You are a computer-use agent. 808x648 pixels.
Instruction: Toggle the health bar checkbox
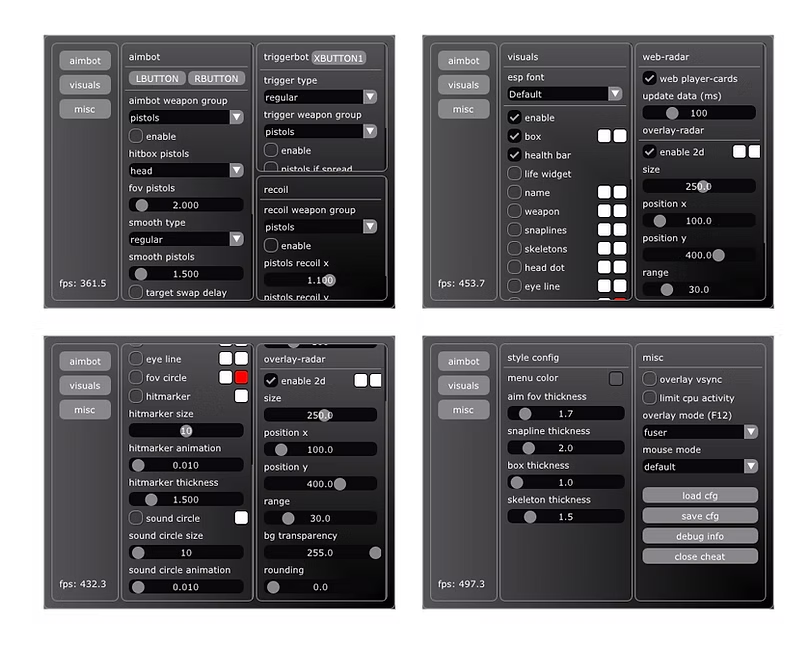click(515, 155)
